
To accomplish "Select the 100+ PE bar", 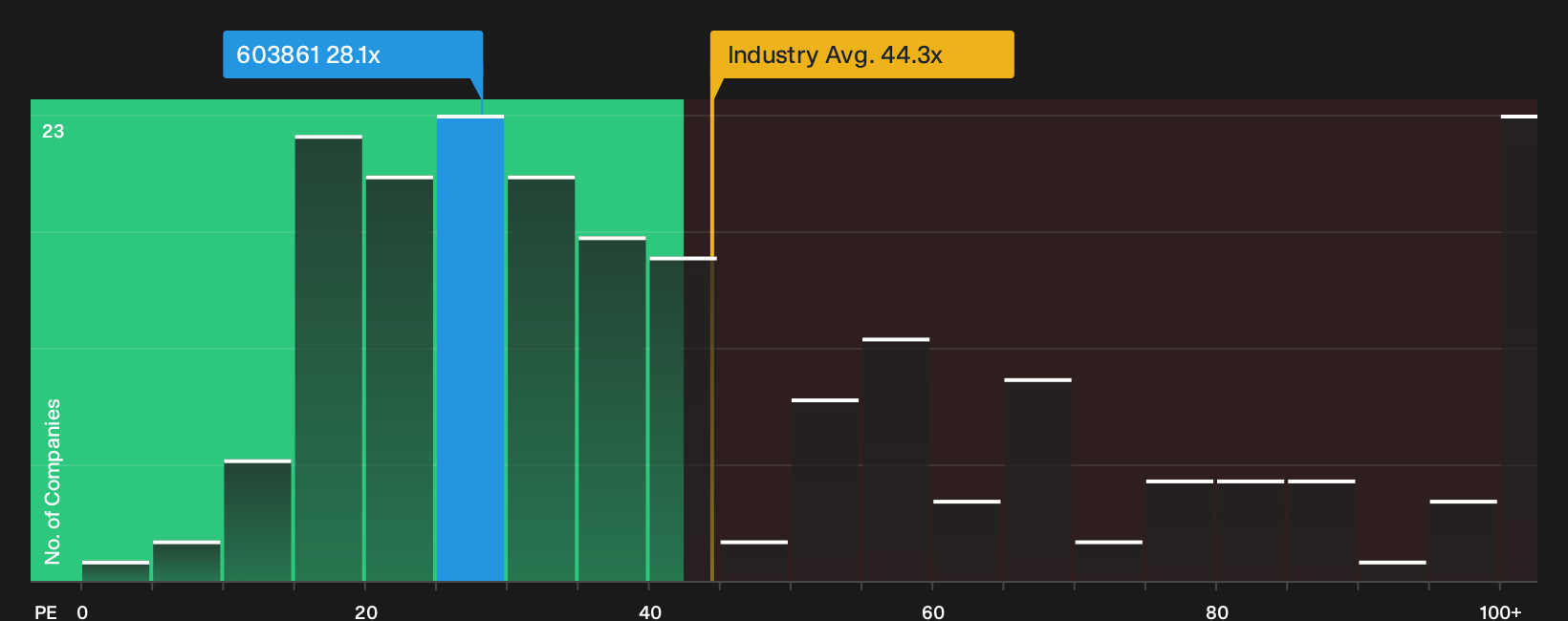I will point(1518,348).
